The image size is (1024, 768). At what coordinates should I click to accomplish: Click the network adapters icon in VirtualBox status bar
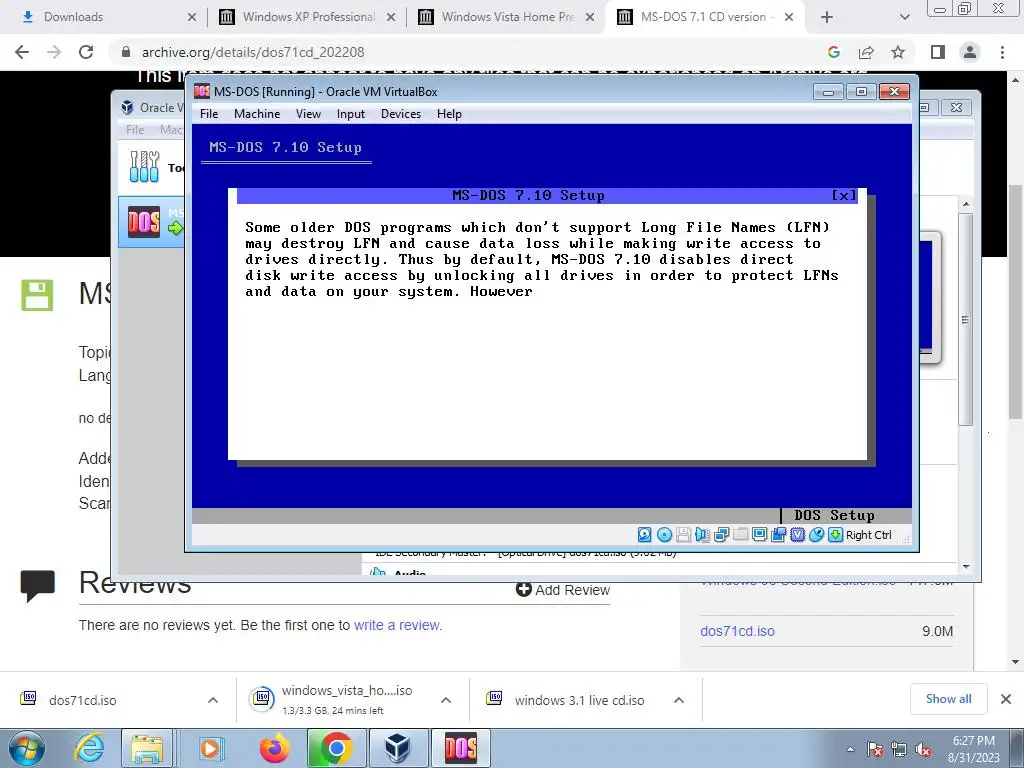coord(721,535)
